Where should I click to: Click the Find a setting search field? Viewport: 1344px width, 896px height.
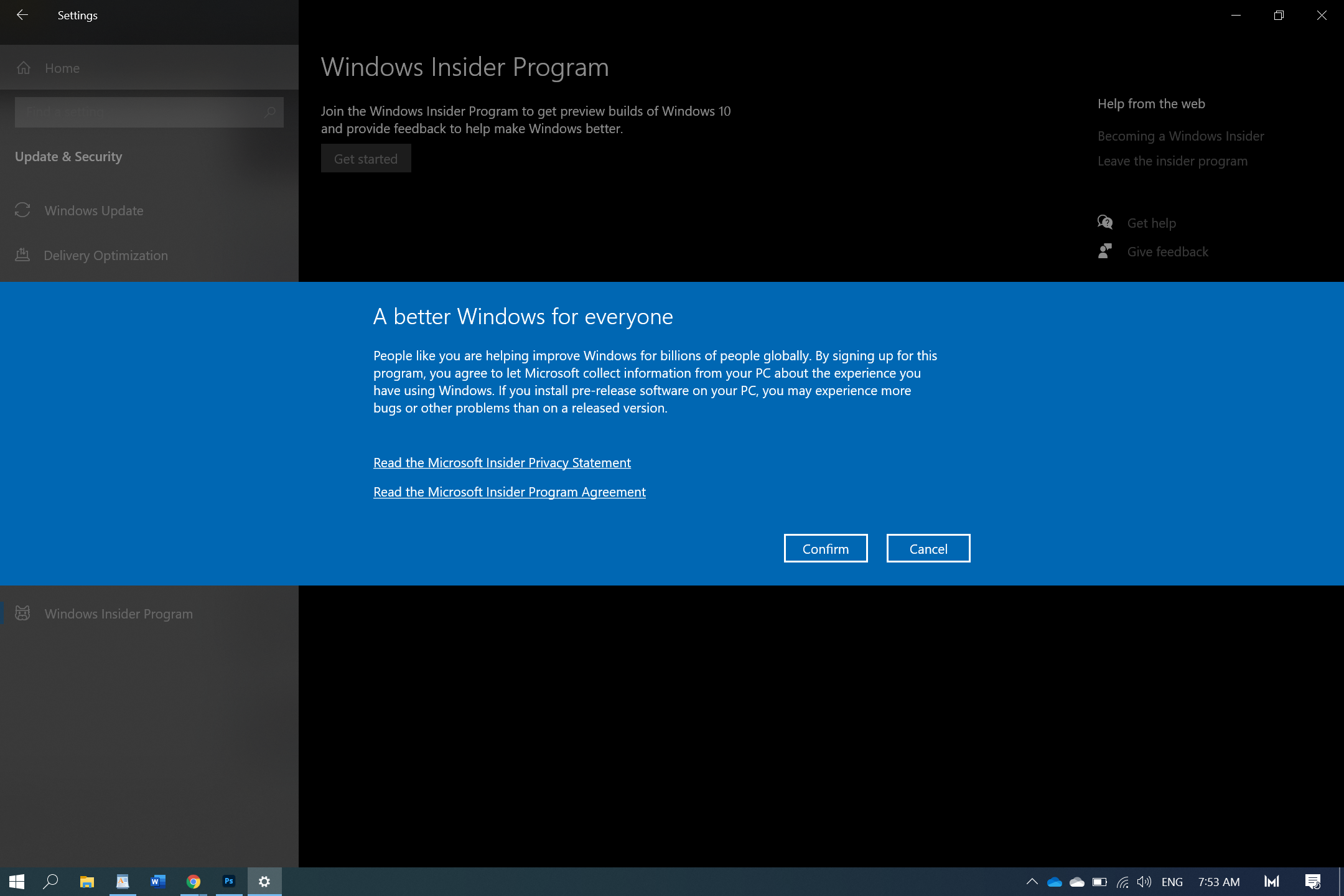pos(149,112)
